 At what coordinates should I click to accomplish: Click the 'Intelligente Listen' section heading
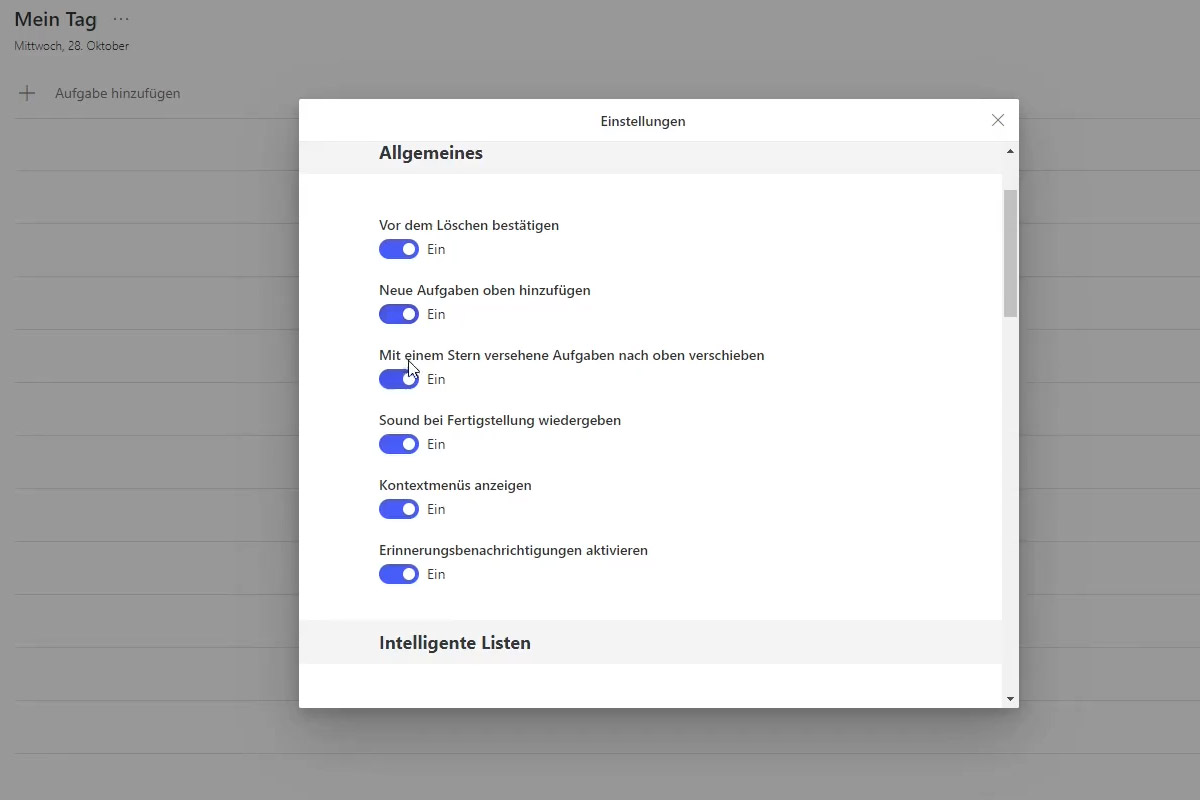(455, 643)
